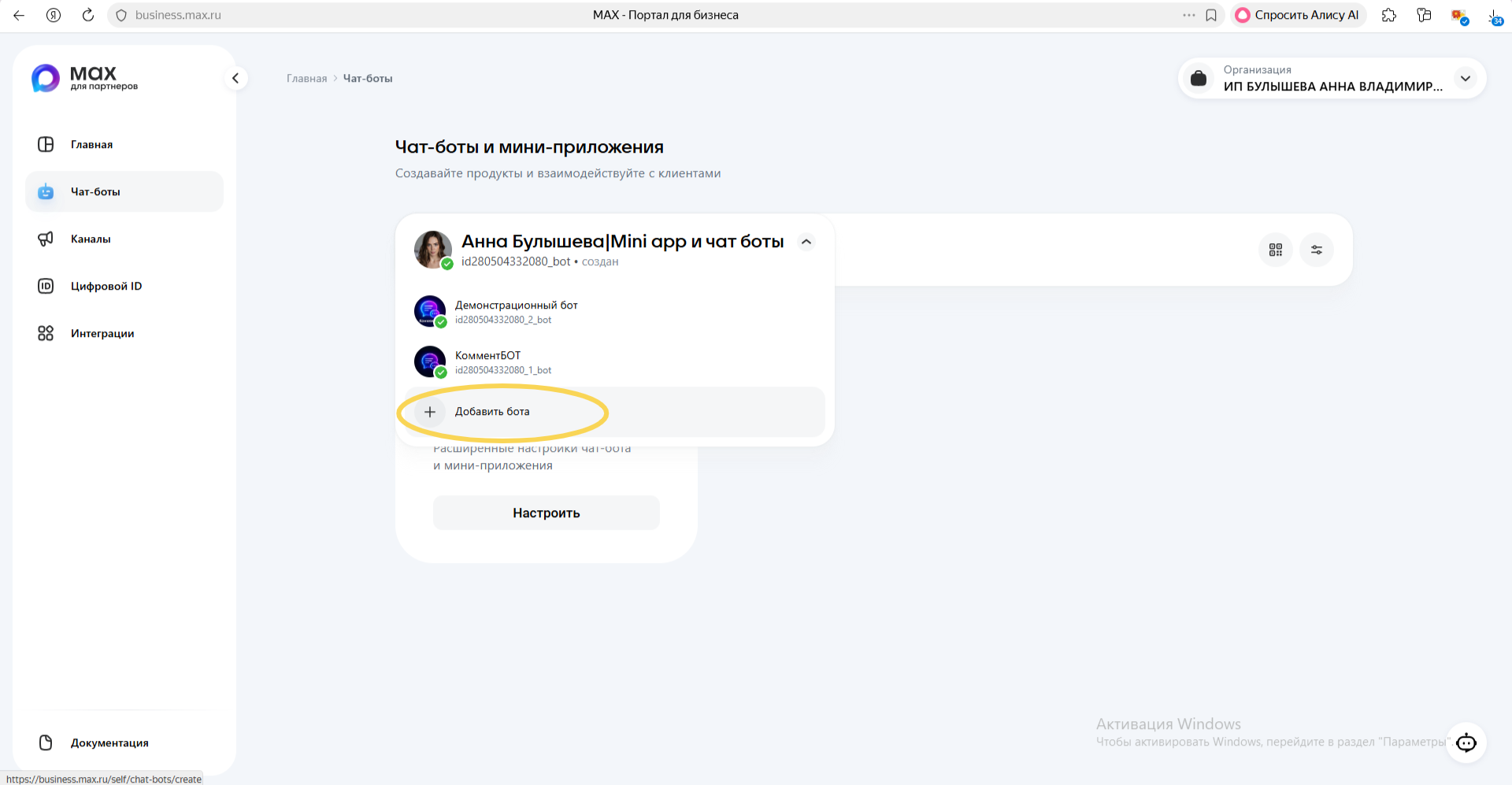Reload the page
Image resolution: width=1512 pixels, height=785 pixels.
[88, 15]
